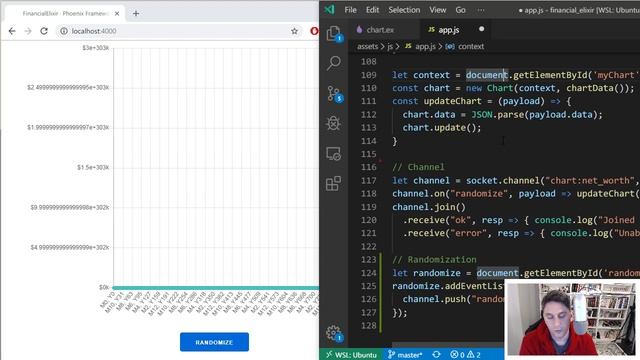Click the RANDOMIZE button

214,342
